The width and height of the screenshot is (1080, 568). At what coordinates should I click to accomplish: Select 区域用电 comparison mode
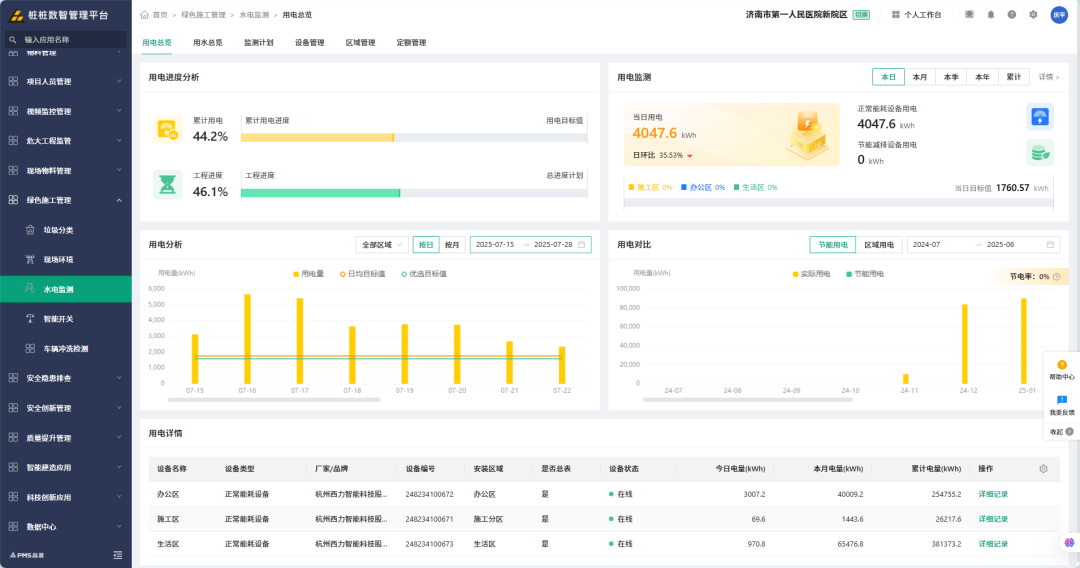pyautogui.click(x=879, y=244)
